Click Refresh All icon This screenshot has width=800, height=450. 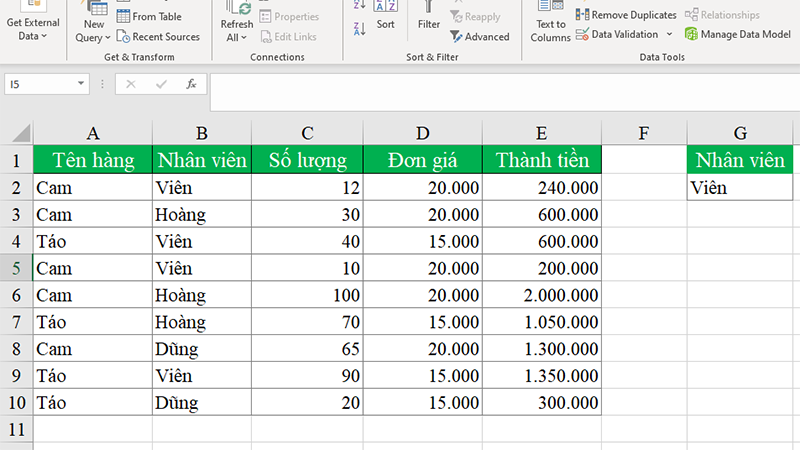(237, 8)
